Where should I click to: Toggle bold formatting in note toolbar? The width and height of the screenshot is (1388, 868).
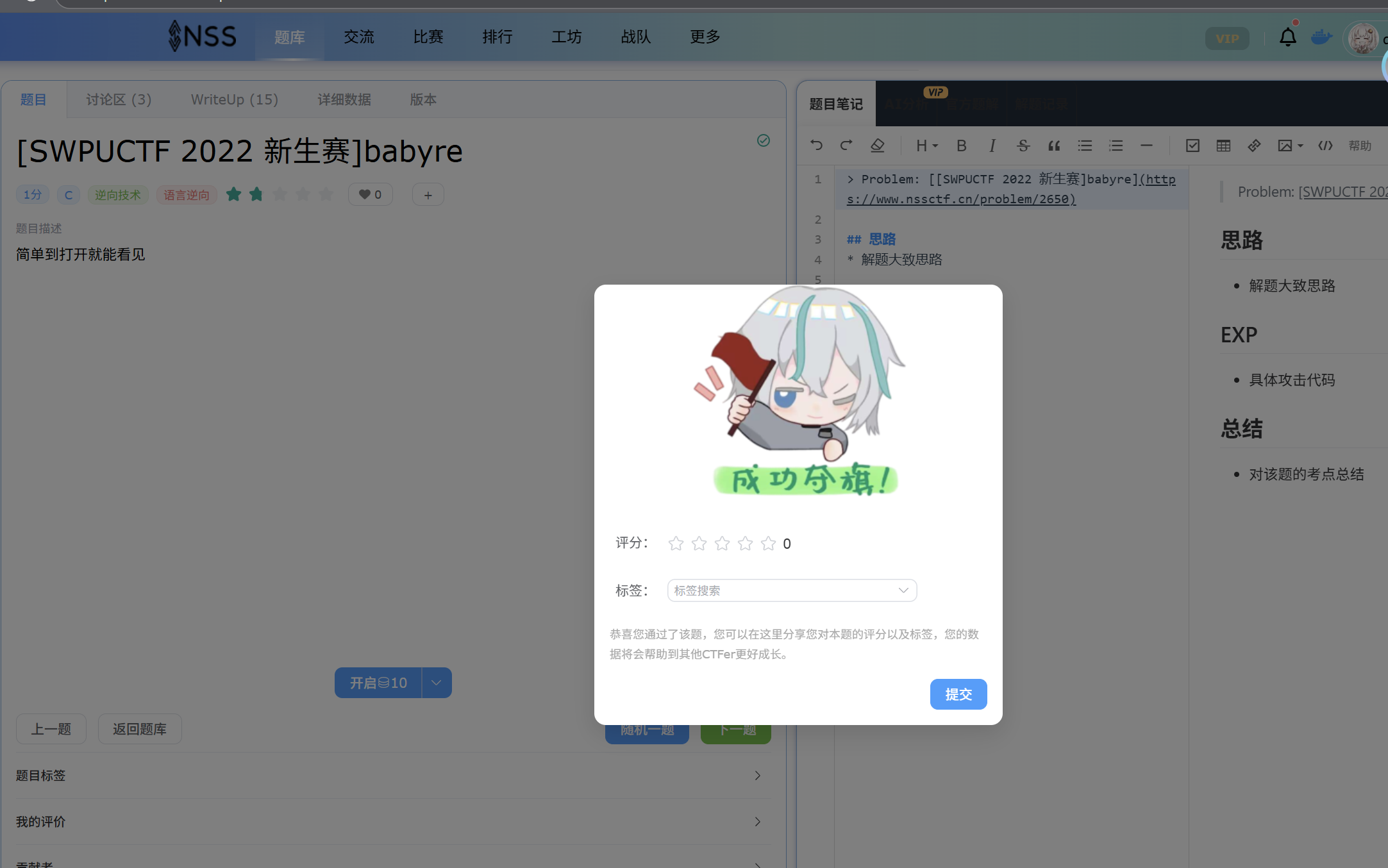click(961, 146)
